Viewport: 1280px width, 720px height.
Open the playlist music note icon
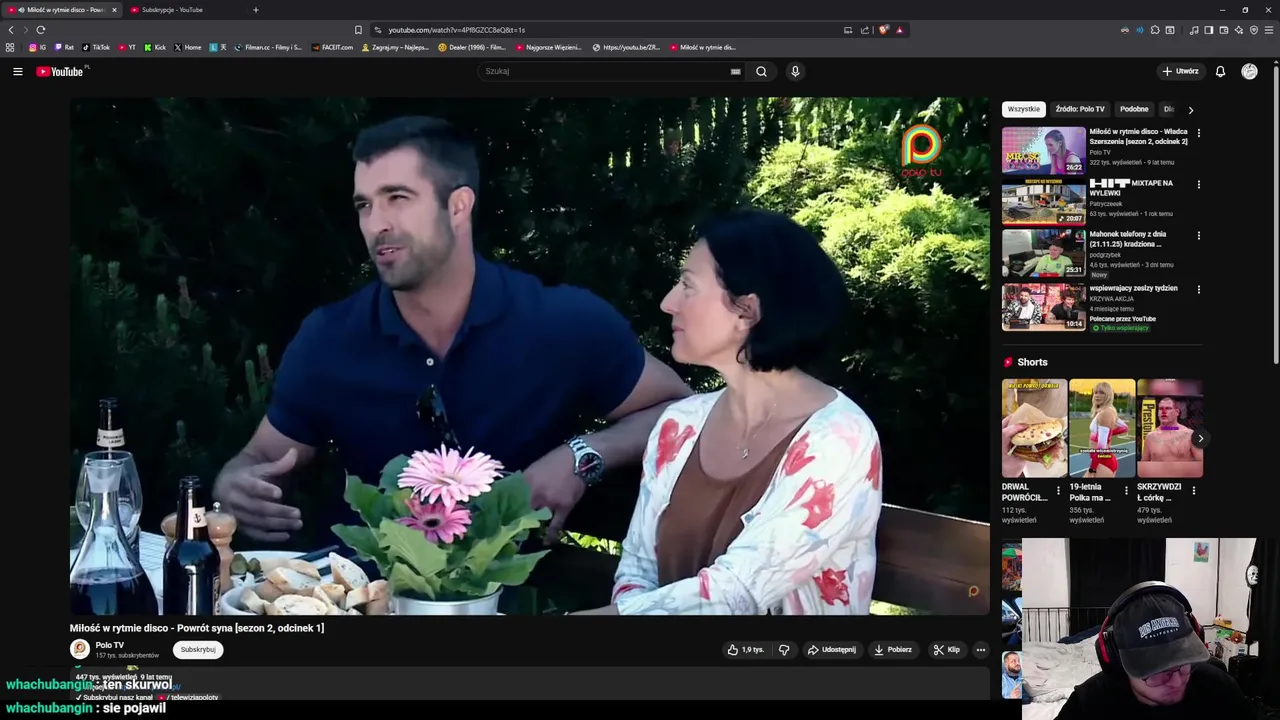click(1194, 30)
